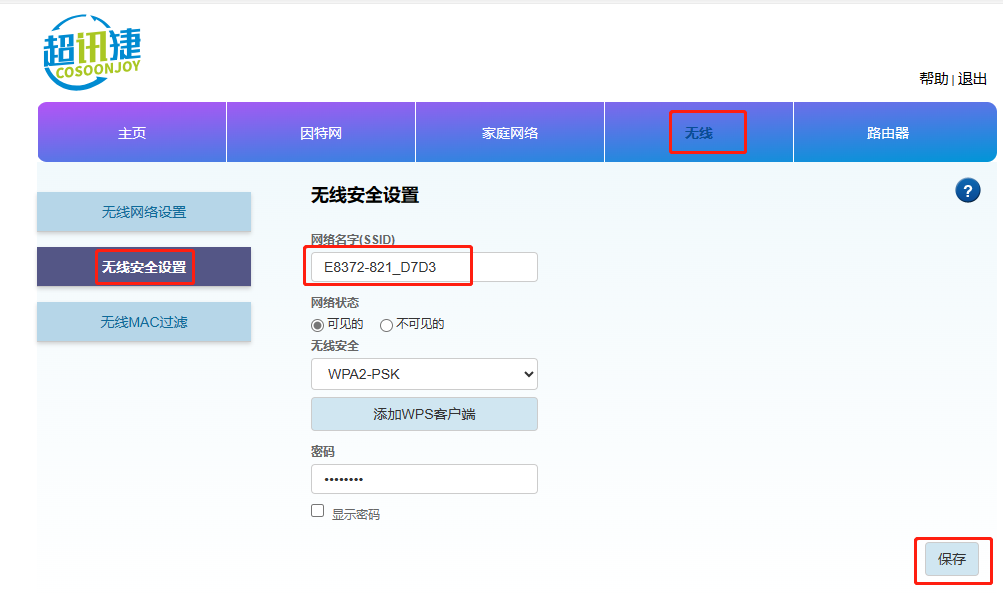Click the COSOONJOY logo
Viewport: 1003px width, 594px height.
pyautogui.click(x=92, y=52)
